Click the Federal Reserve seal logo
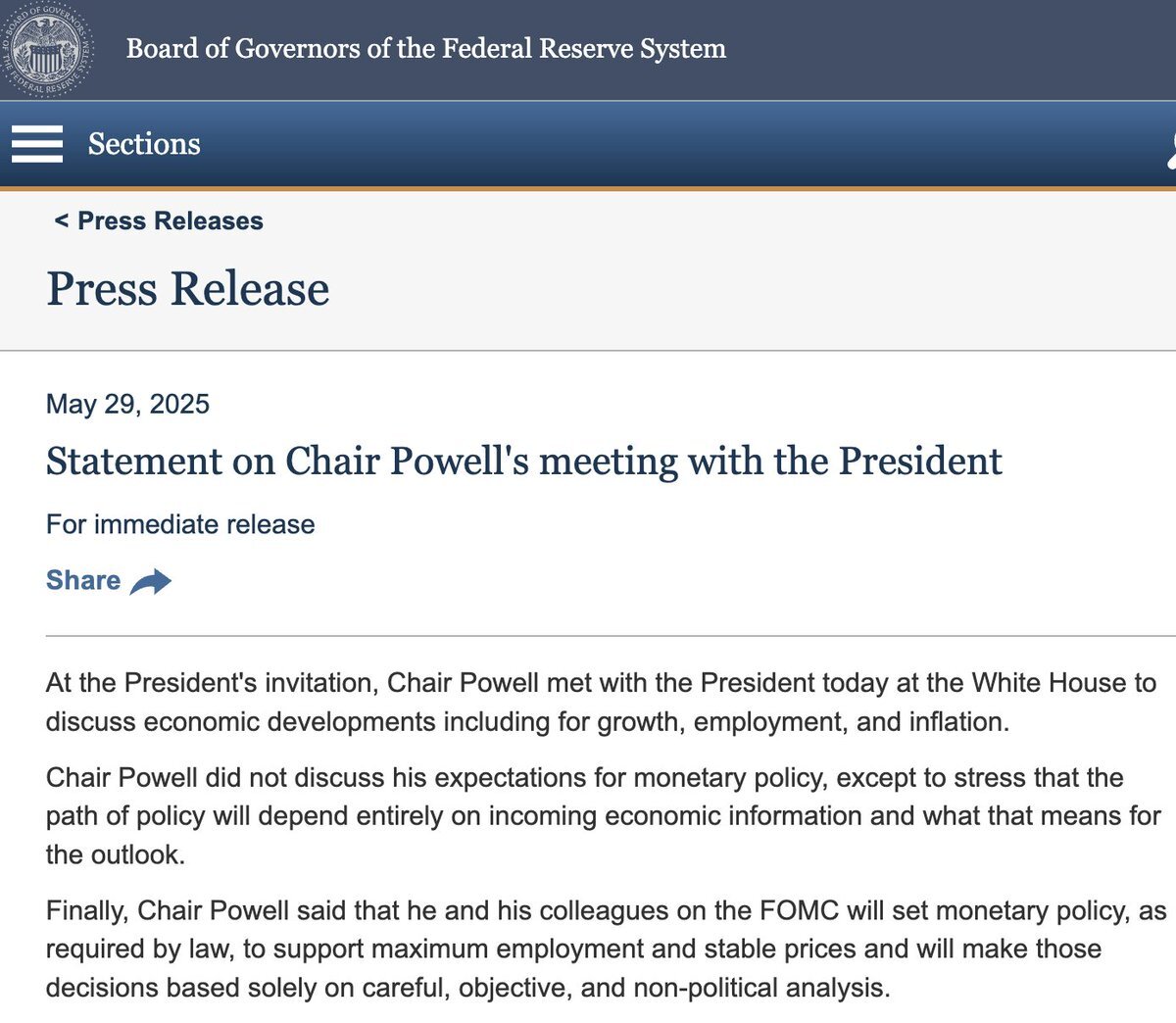 tap(44, 47)
